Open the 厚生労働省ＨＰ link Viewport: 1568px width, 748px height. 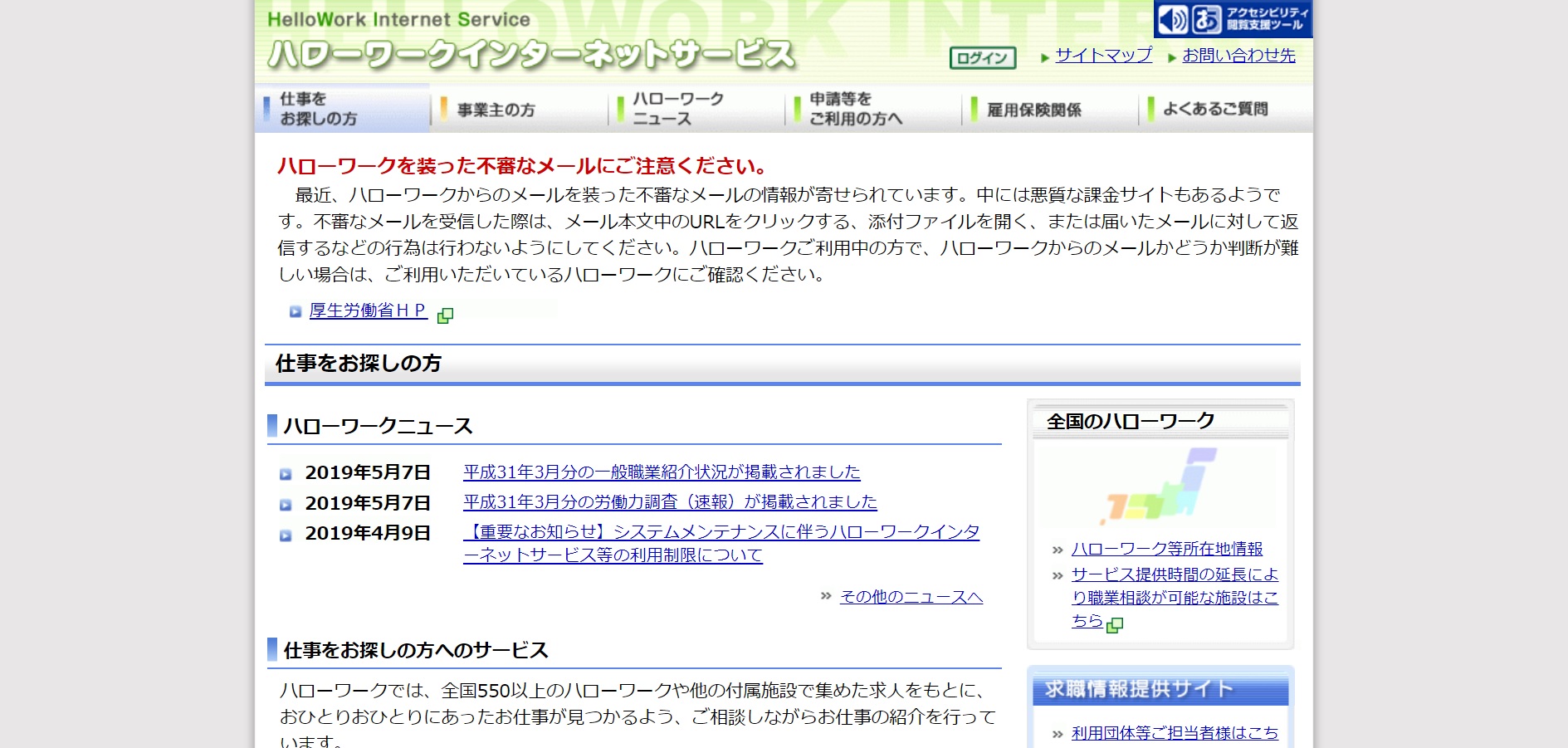[367, 310]
